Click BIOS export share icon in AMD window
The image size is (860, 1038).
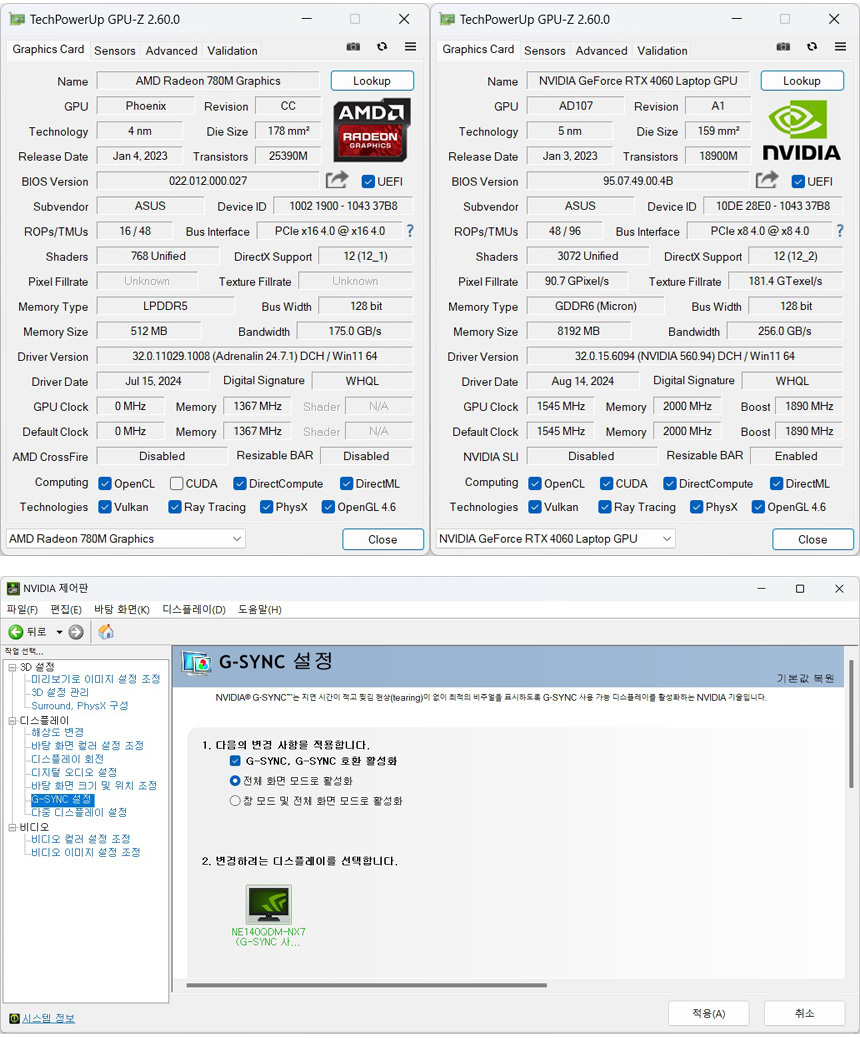click(x=337, y=179)
